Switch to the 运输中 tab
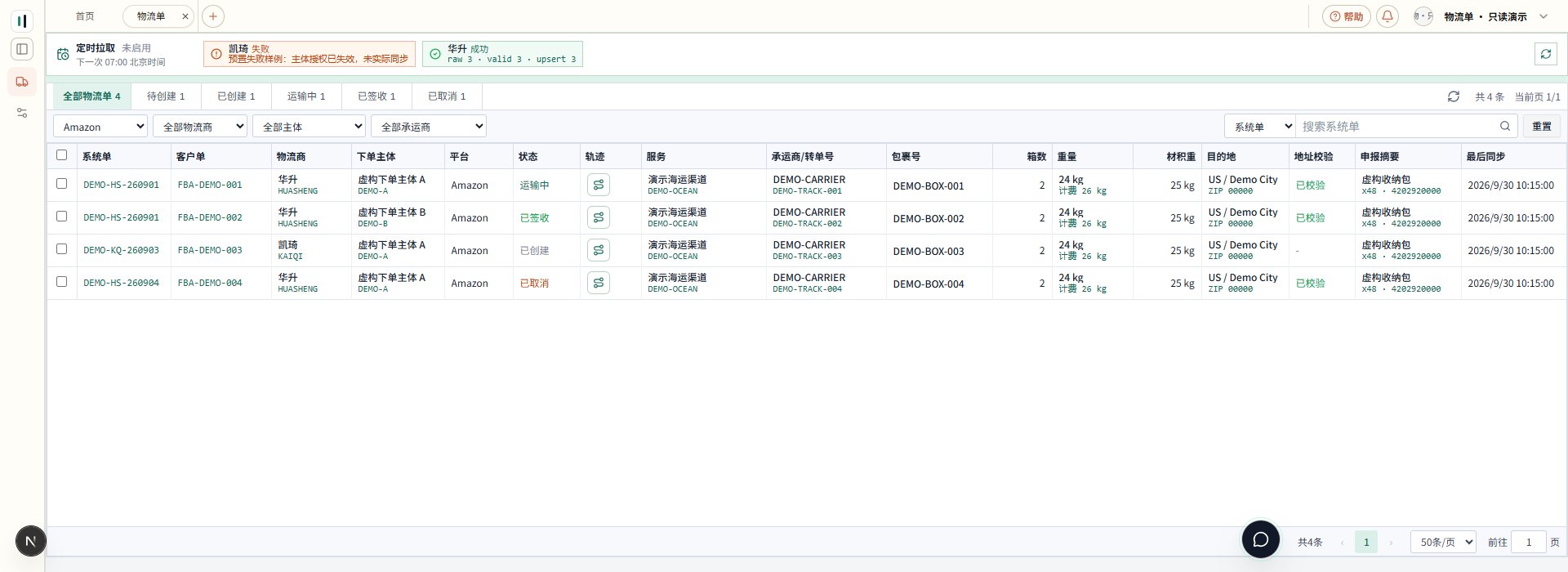Screen dimensions: 1568x572 pyautogui.click(x=306, y=96)
